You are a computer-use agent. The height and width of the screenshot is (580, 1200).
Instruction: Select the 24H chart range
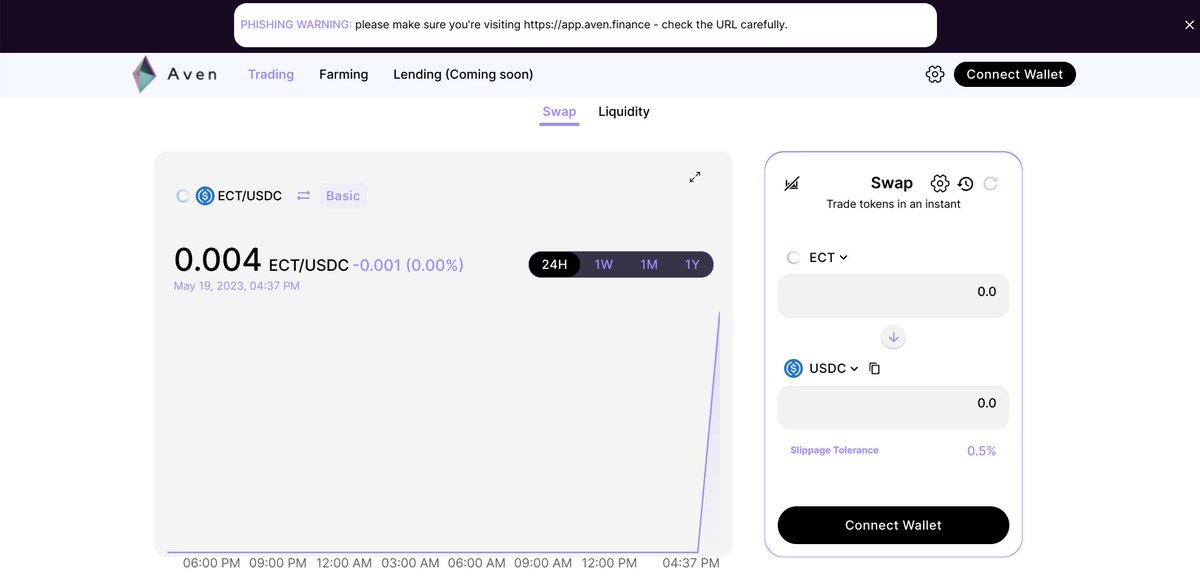[x=554, y=264]
